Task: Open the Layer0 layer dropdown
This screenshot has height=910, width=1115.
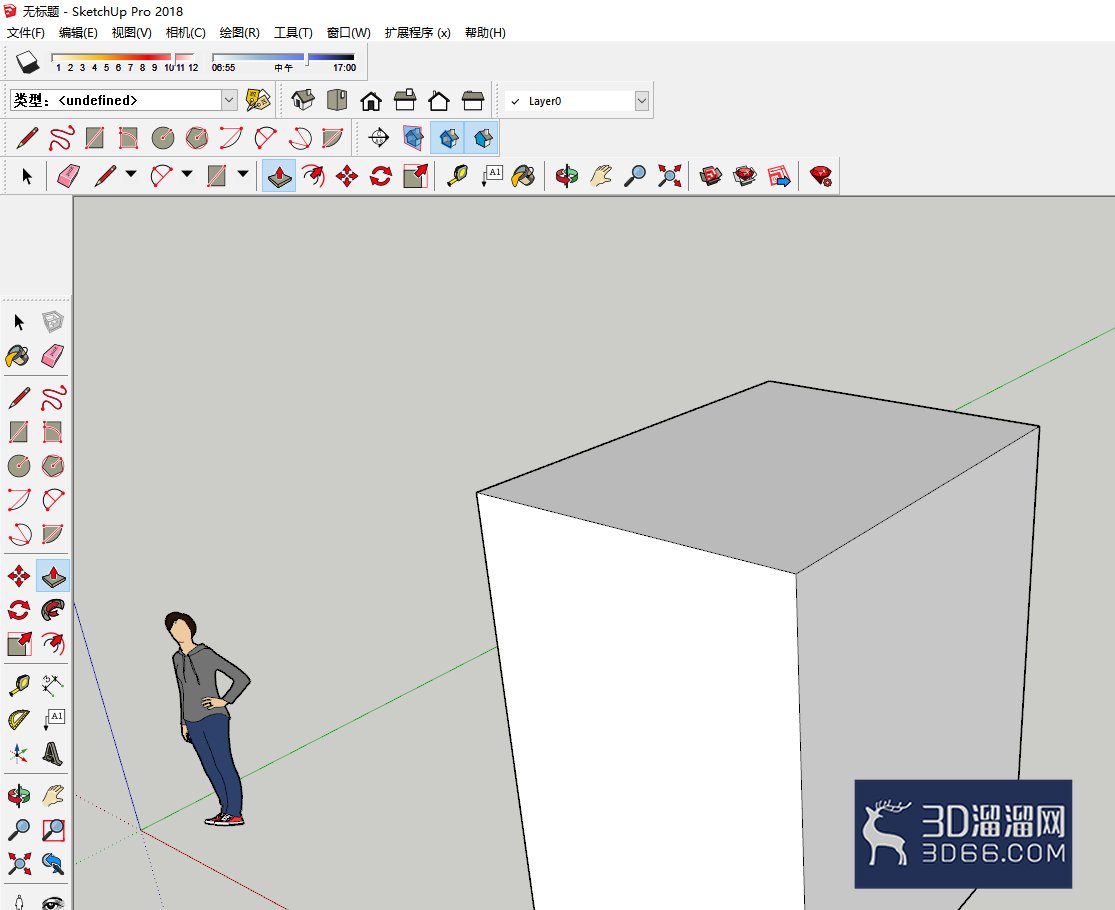Action: click(641, 101)
